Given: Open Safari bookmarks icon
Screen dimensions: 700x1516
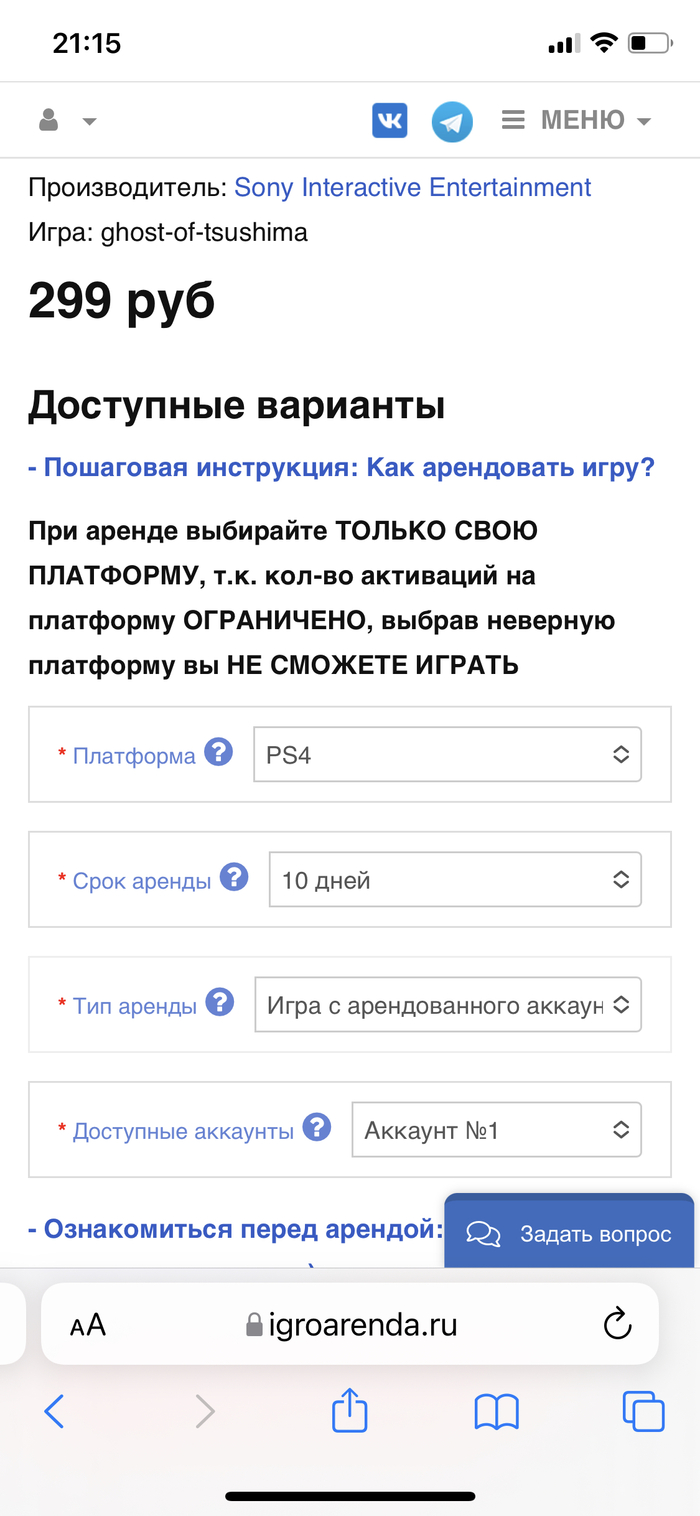Looking at the screenshot, I should click(x=496, y=1411).
